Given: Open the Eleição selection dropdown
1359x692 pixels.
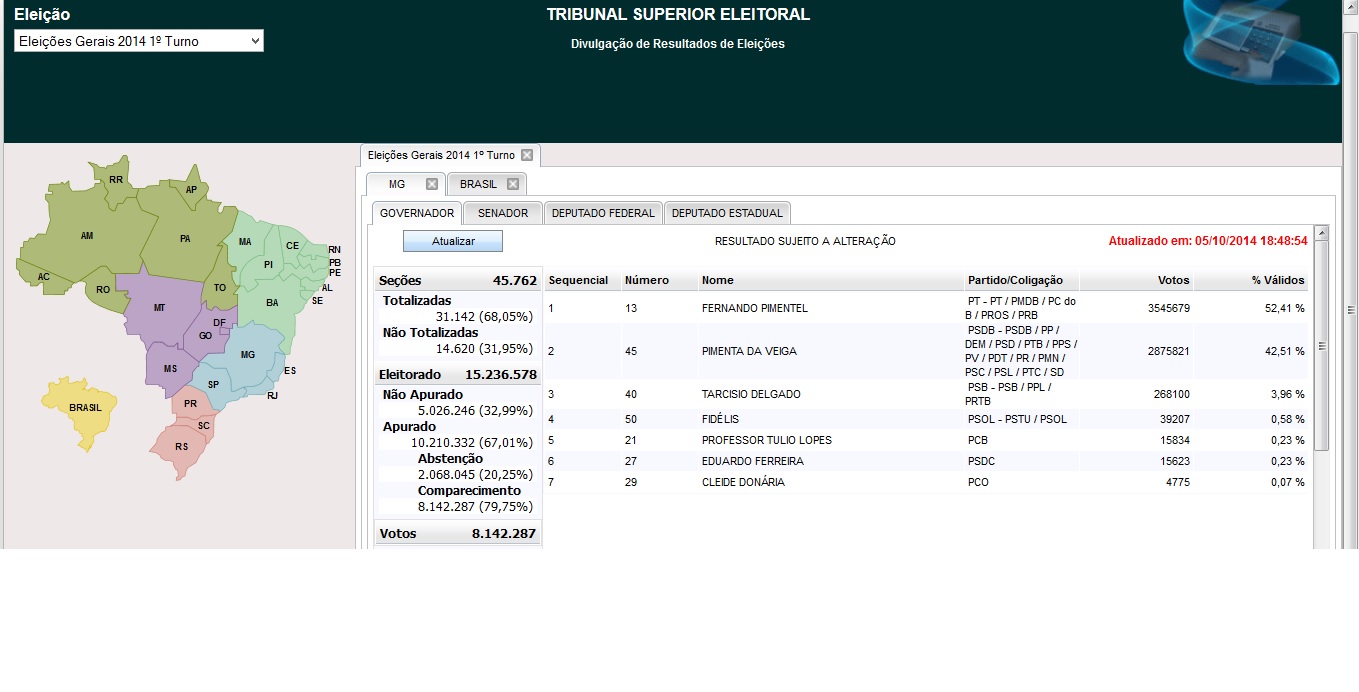Looking at the screenshot, I should click(139, 41).
